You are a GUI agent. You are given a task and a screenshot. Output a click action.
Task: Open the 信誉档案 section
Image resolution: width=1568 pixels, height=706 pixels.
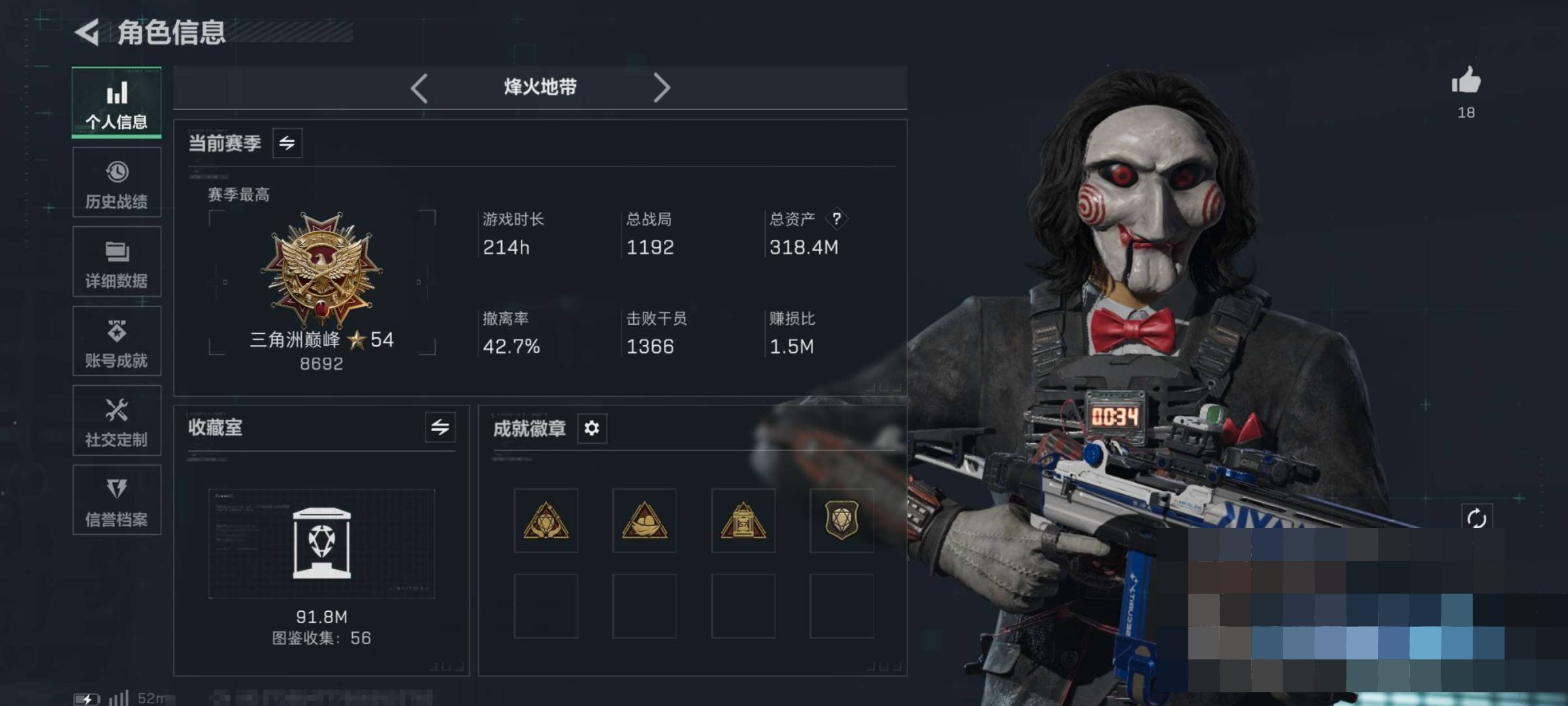coord(117,500)
